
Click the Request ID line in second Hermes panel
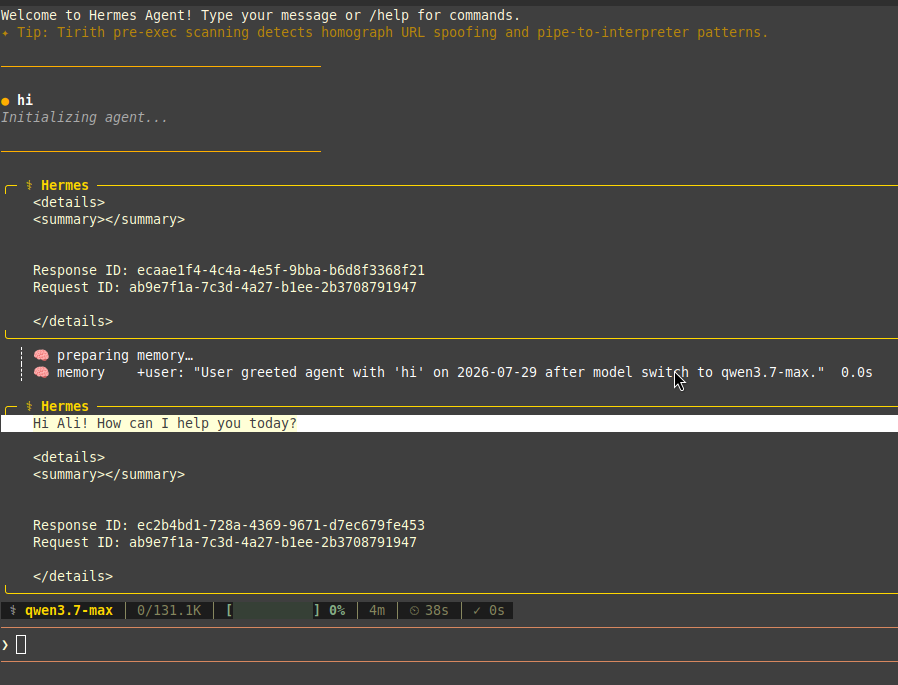tap(224, 542)
